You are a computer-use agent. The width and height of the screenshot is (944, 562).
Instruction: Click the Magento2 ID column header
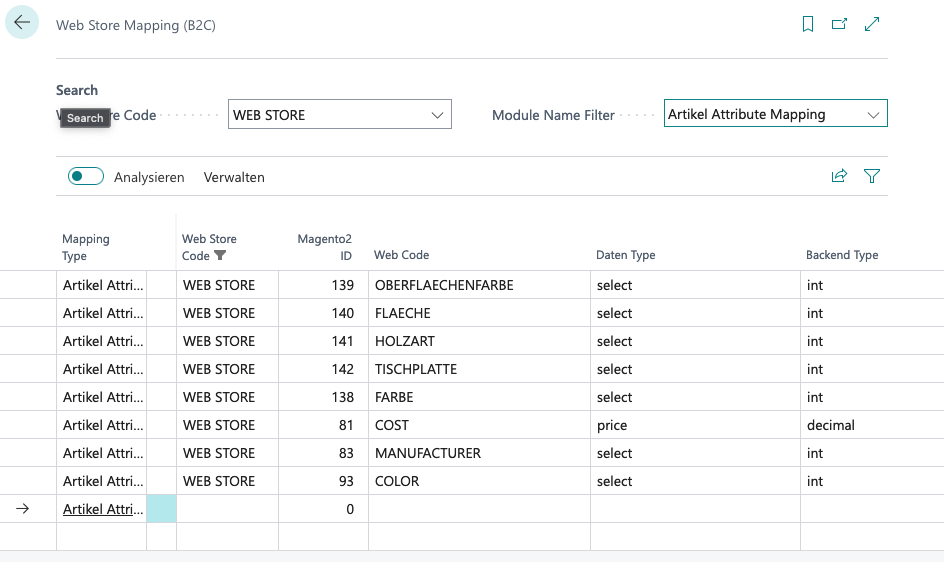[x=324, y=247]
